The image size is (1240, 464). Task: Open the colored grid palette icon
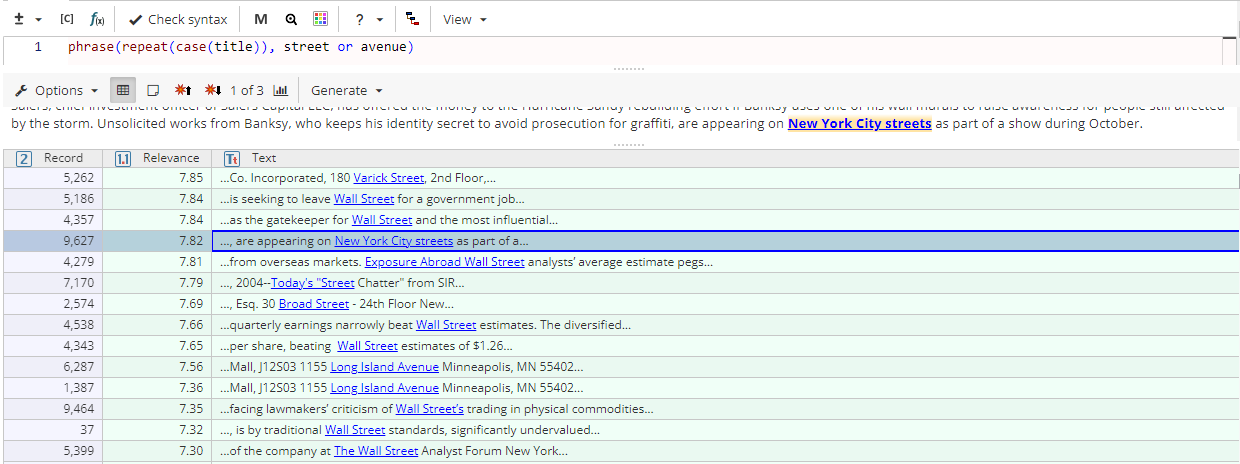[x=320, y=19]
